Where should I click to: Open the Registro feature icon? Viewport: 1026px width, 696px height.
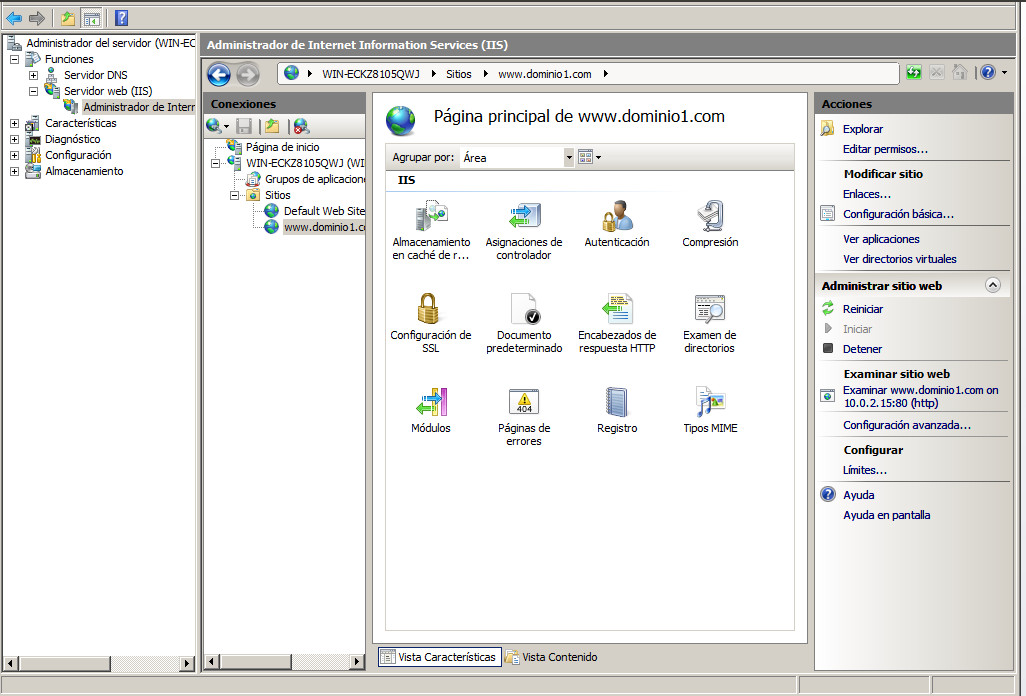click(616, 404)
